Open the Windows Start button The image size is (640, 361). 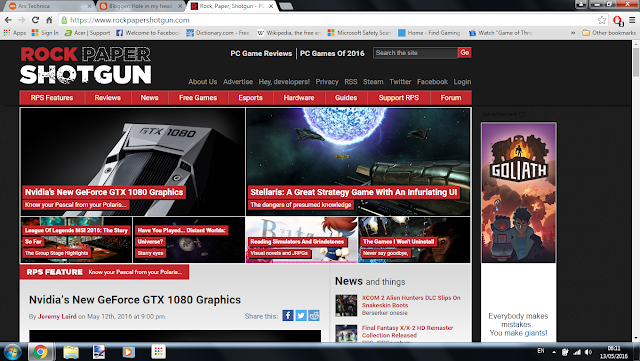tap(12, 352)
